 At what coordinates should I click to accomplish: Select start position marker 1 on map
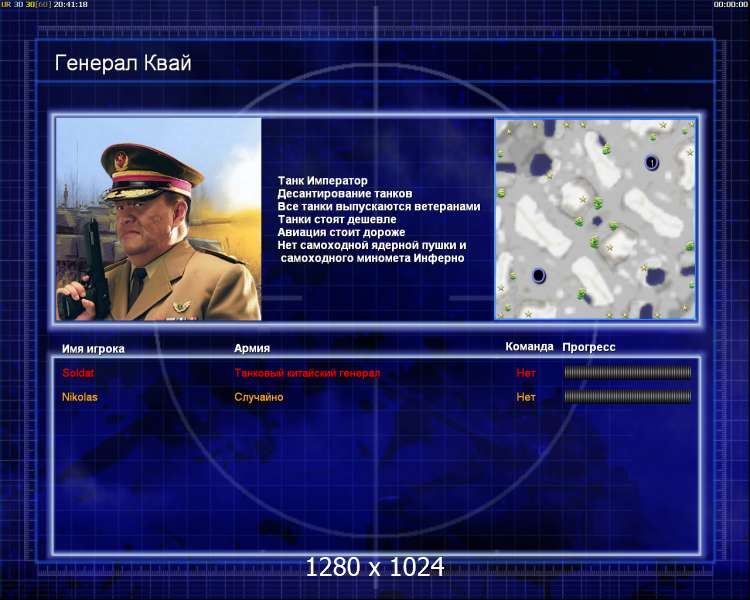click(651, 163)
